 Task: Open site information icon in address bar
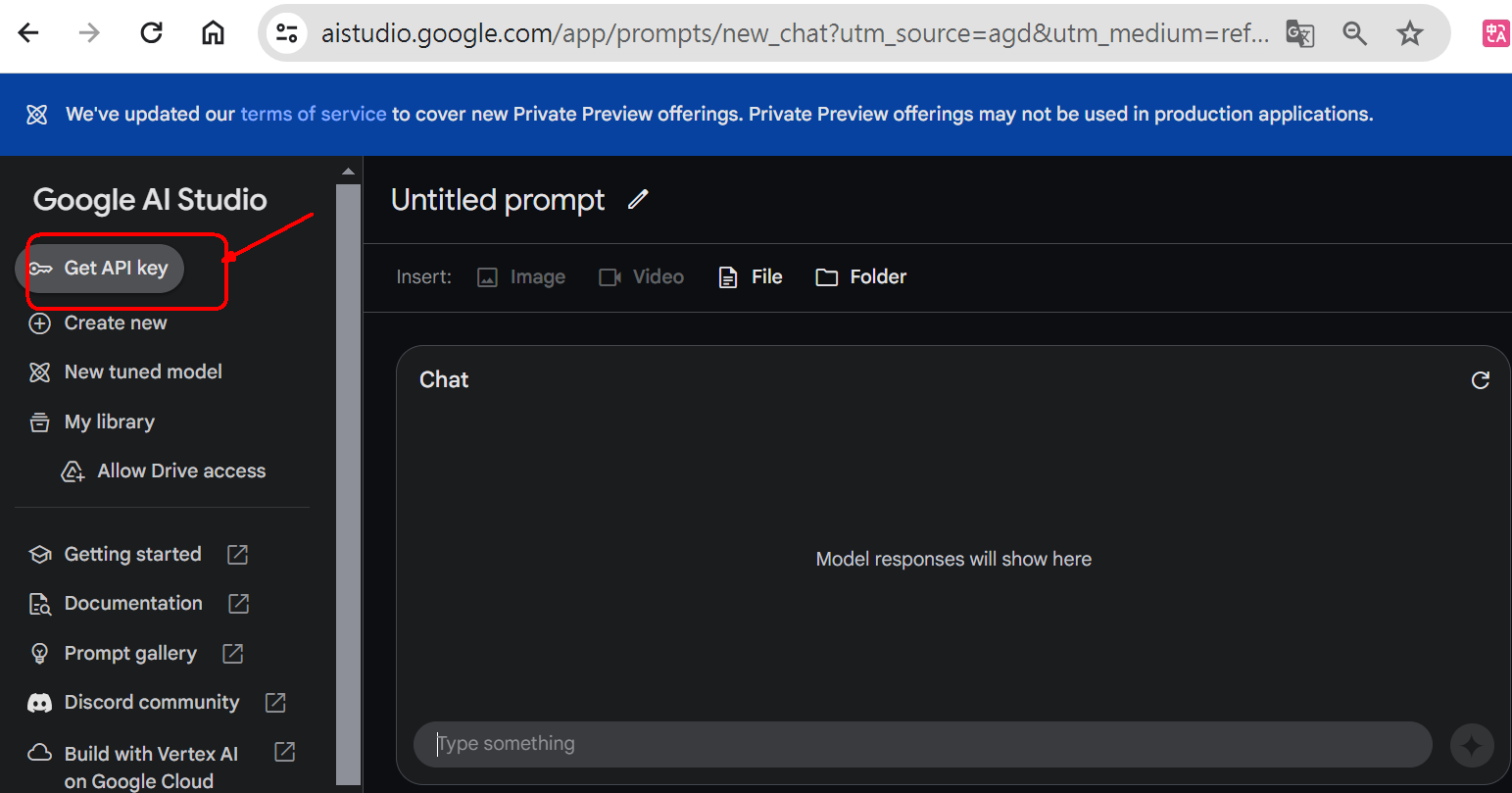287,33
